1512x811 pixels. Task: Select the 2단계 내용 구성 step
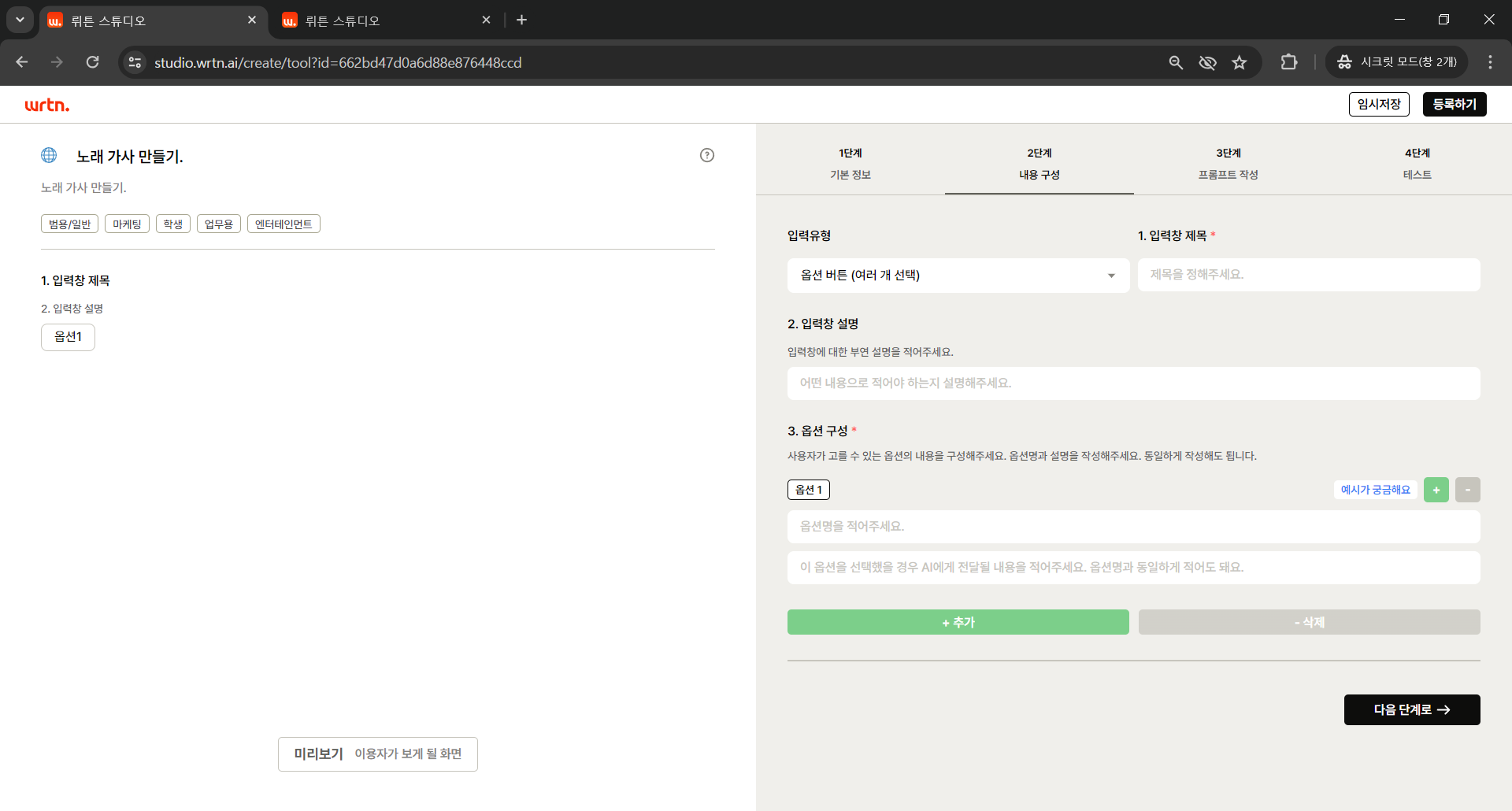point(1039,163)
